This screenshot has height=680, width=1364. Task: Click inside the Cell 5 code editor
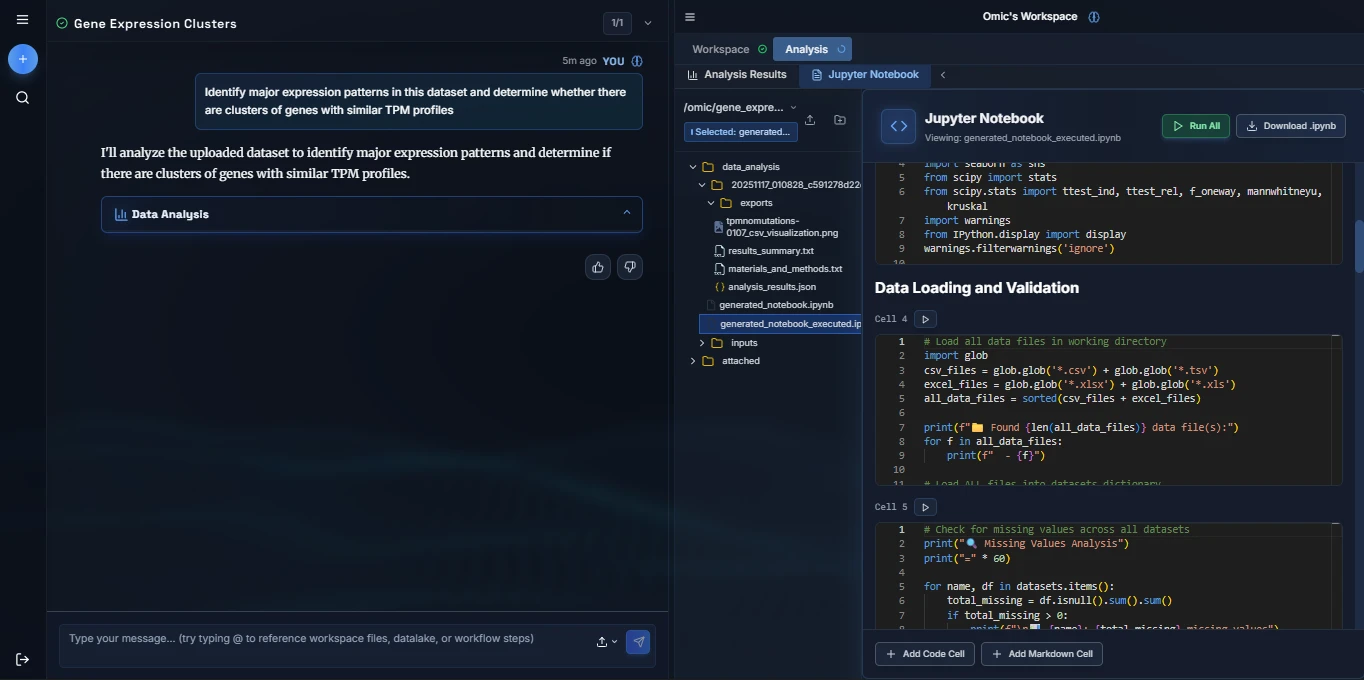pos(1108,576)
